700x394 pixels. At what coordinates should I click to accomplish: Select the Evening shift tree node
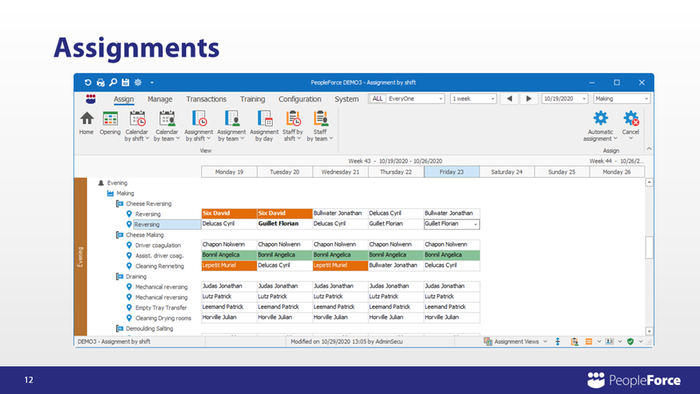117,183
